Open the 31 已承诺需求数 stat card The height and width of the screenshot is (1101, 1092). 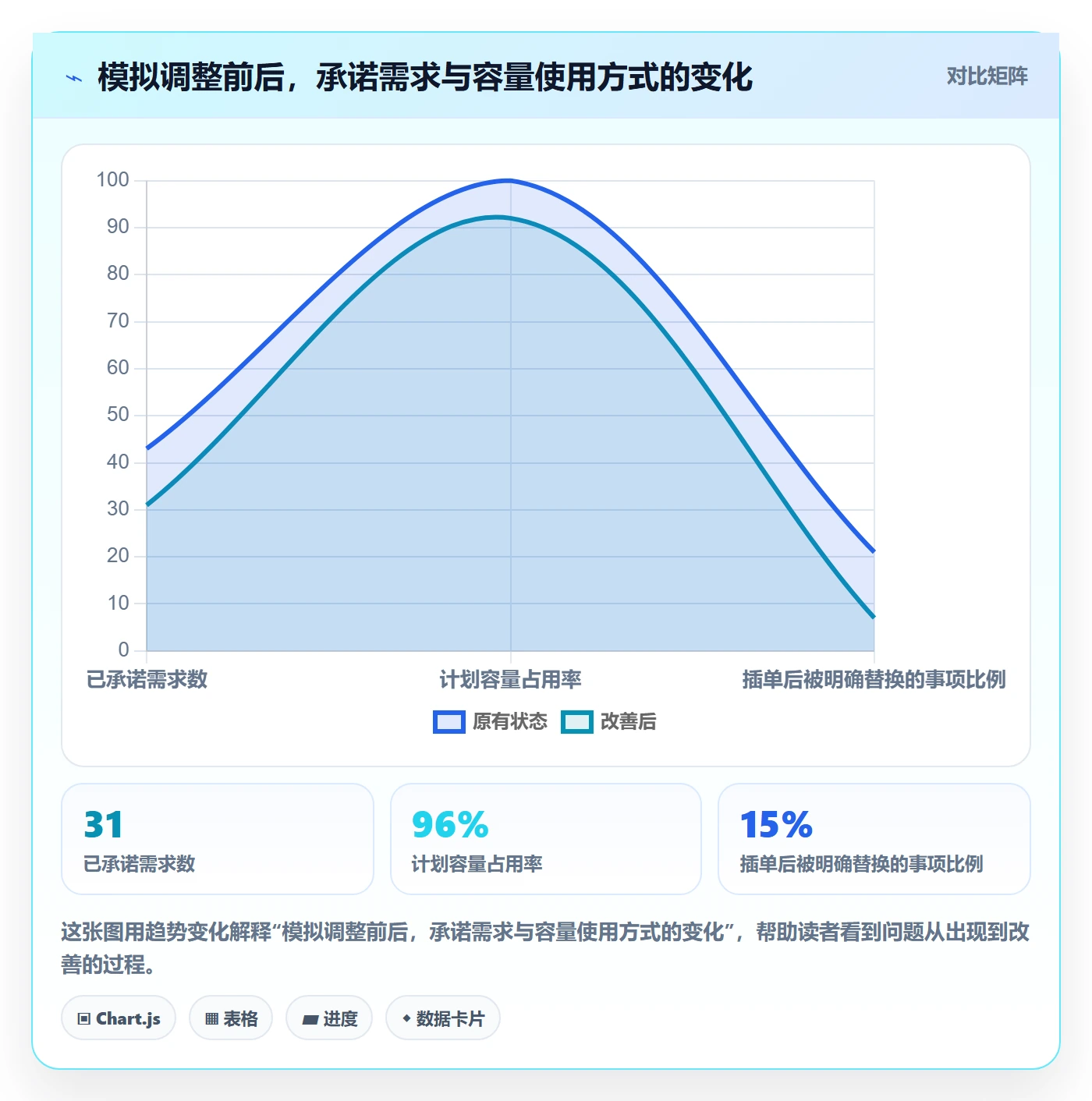pyautogui.click(x=218, y=839)
